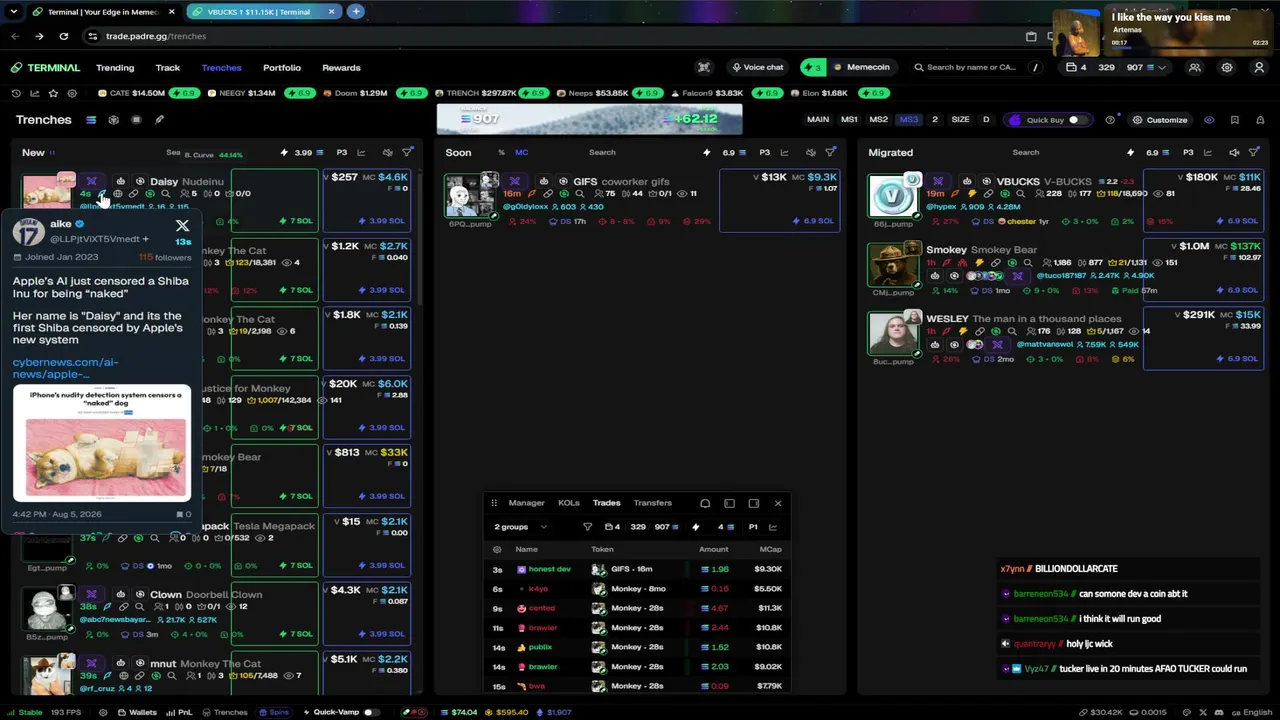This screenshot has width=1280, height=720.
Task: Toggle sound in the Migrated column
Action: coord(1234,153)
